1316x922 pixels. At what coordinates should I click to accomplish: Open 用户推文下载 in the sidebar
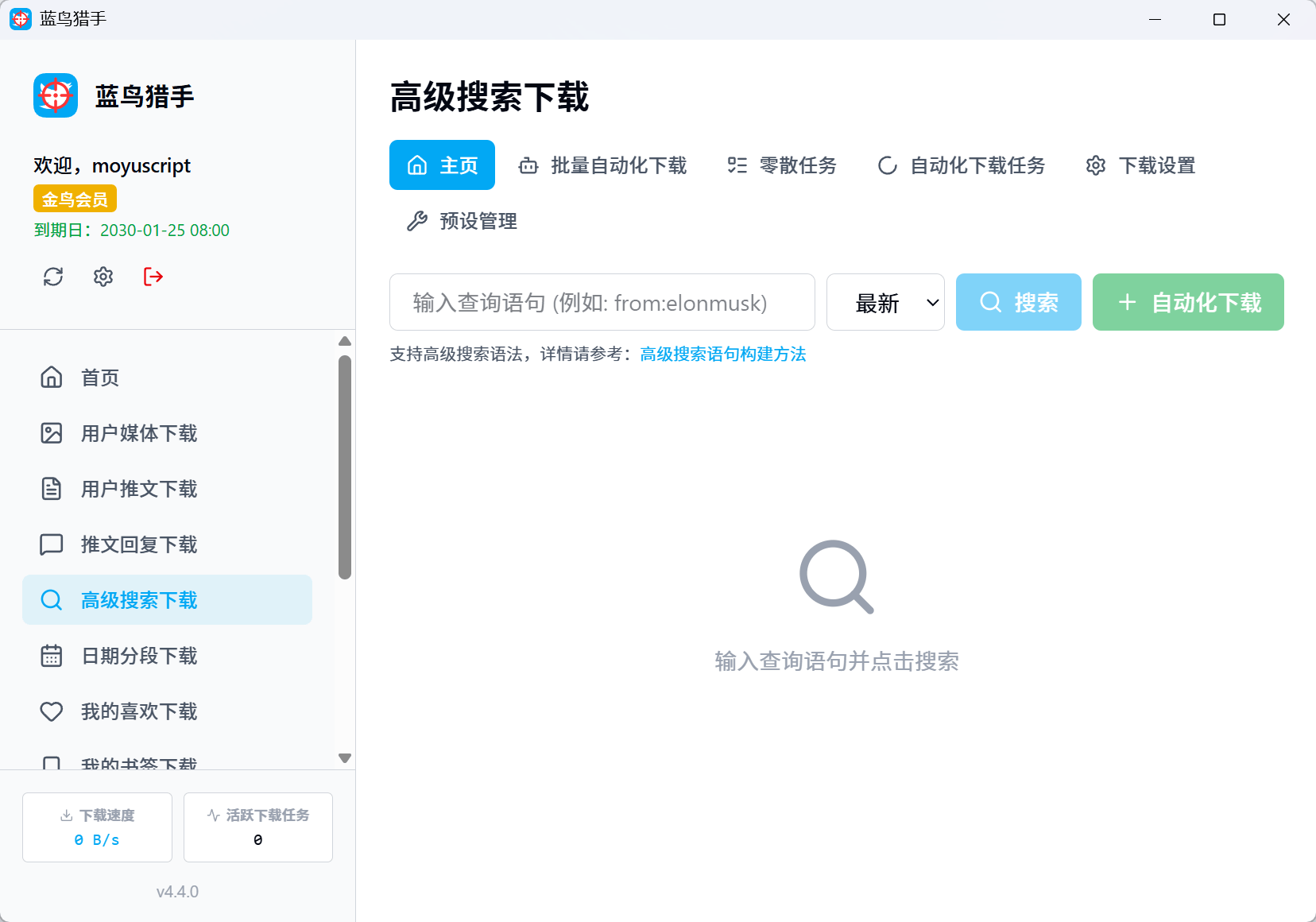tap(138, 489)
